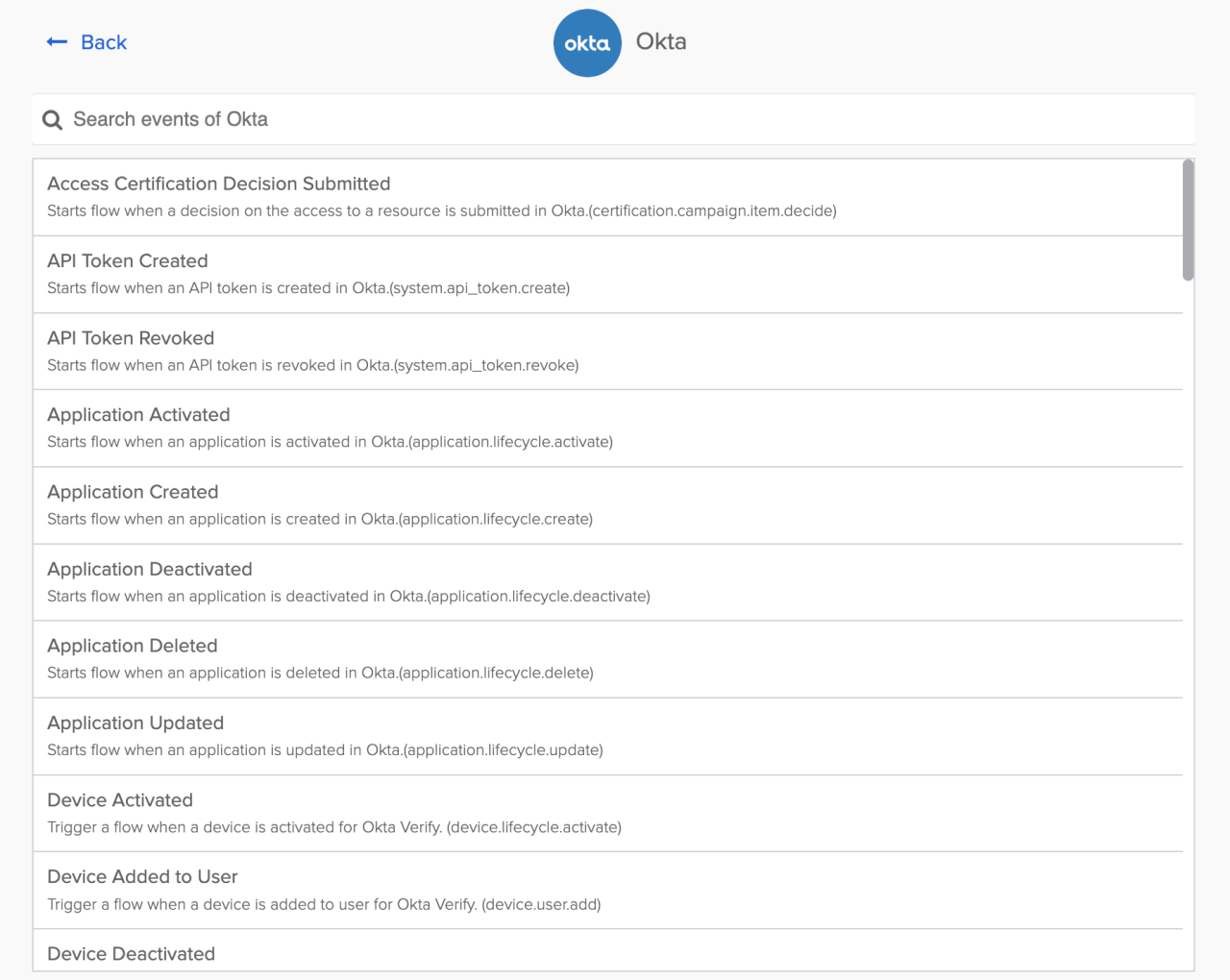This screenshot has width=1230, height=980.
Task: Click description mentioning application.lifecycle.delete
Action: pos(320,674)
